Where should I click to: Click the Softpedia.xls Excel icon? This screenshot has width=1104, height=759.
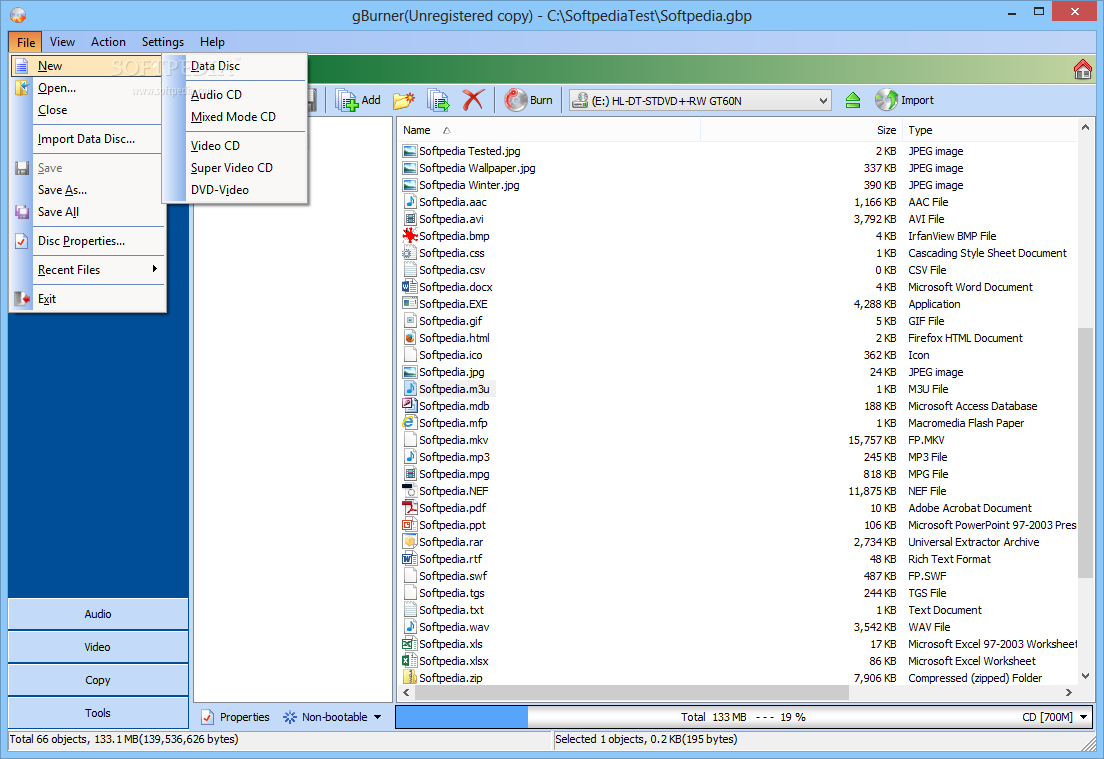(x=410, y=644)
